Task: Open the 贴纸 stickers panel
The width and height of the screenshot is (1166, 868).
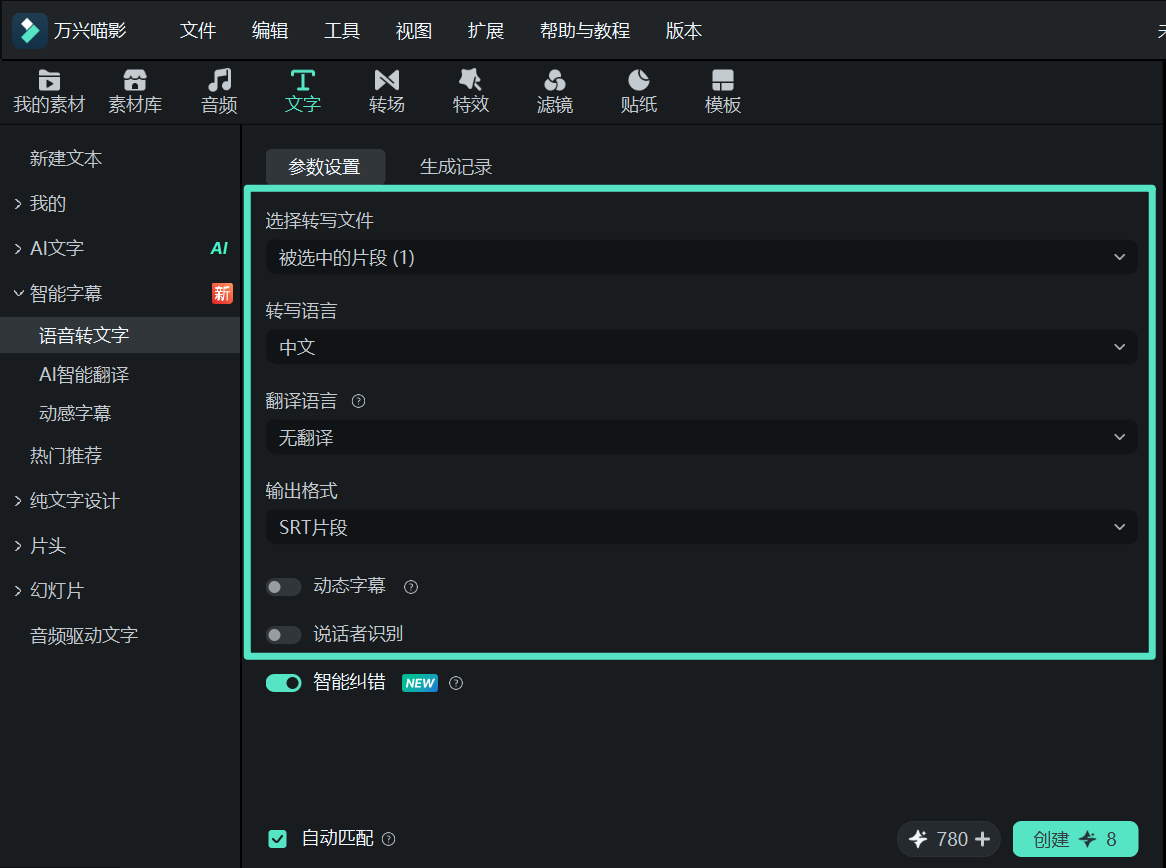Action: [x=639, y=91]
